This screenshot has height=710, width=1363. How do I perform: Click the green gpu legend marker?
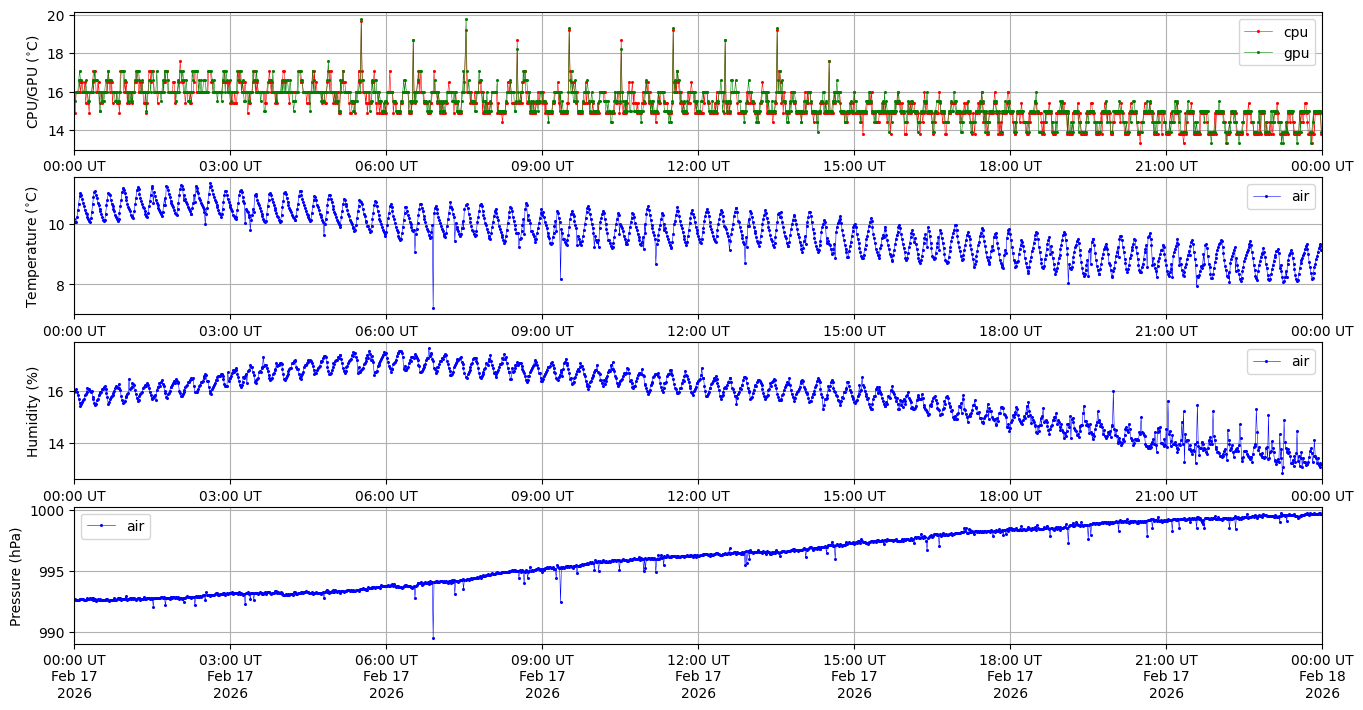click(1258, 53)
